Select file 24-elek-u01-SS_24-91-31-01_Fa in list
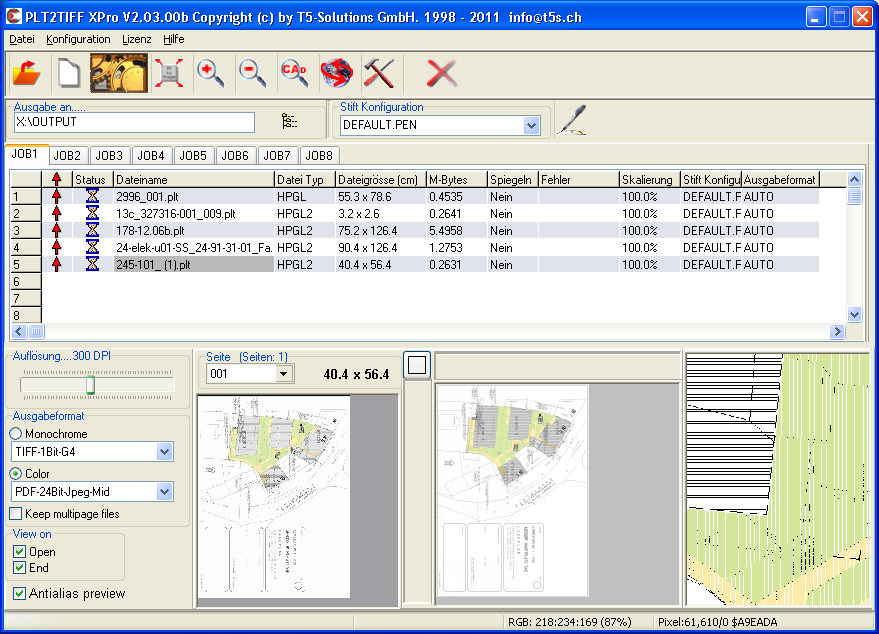This screenshot has width=879, height=634. point(194,247)
